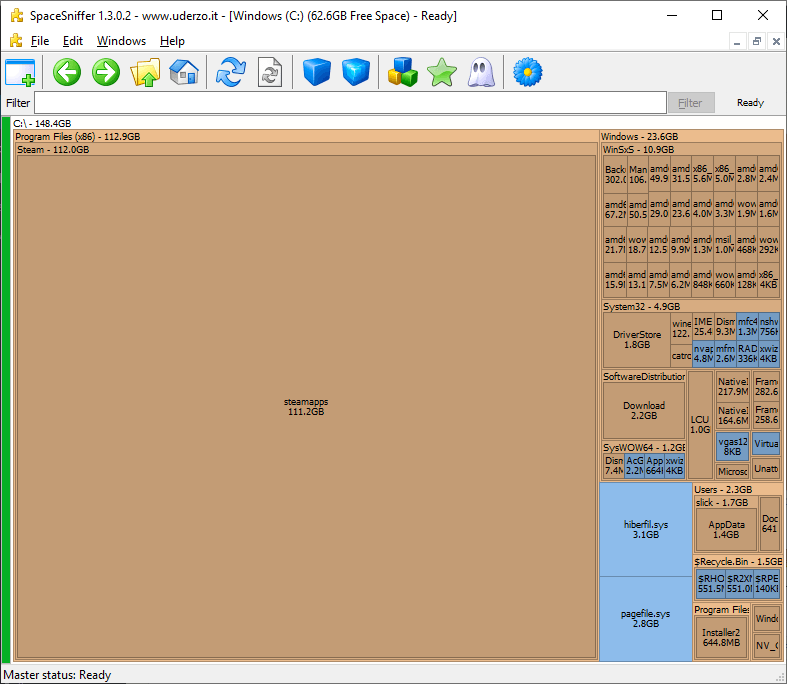This screenshot has width=787, height=684.
Task: Go up one folder level icon
Action: coord(145,72)
